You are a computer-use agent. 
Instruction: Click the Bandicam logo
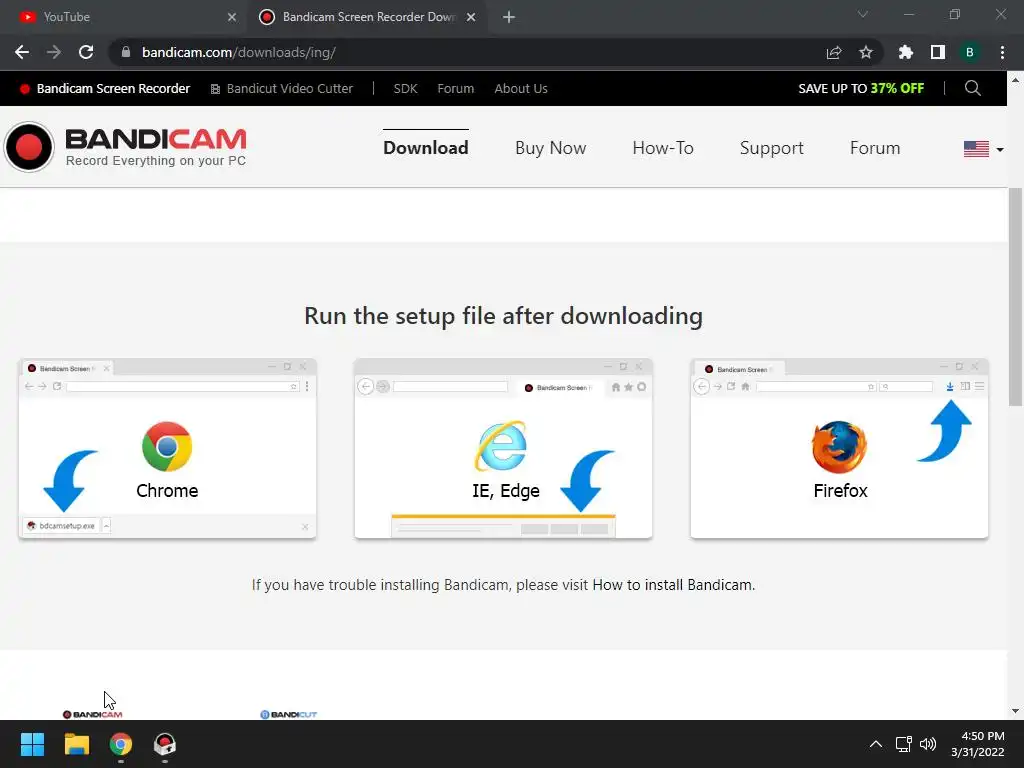[125, 147]
